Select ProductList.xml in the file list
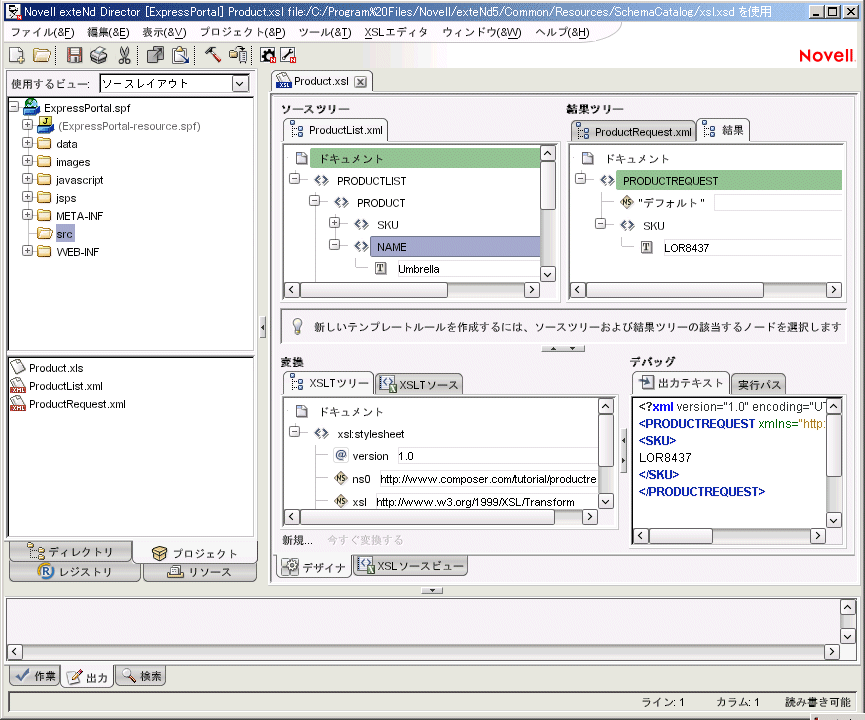This screenshot has width=865, height=720. coord(65,386)
